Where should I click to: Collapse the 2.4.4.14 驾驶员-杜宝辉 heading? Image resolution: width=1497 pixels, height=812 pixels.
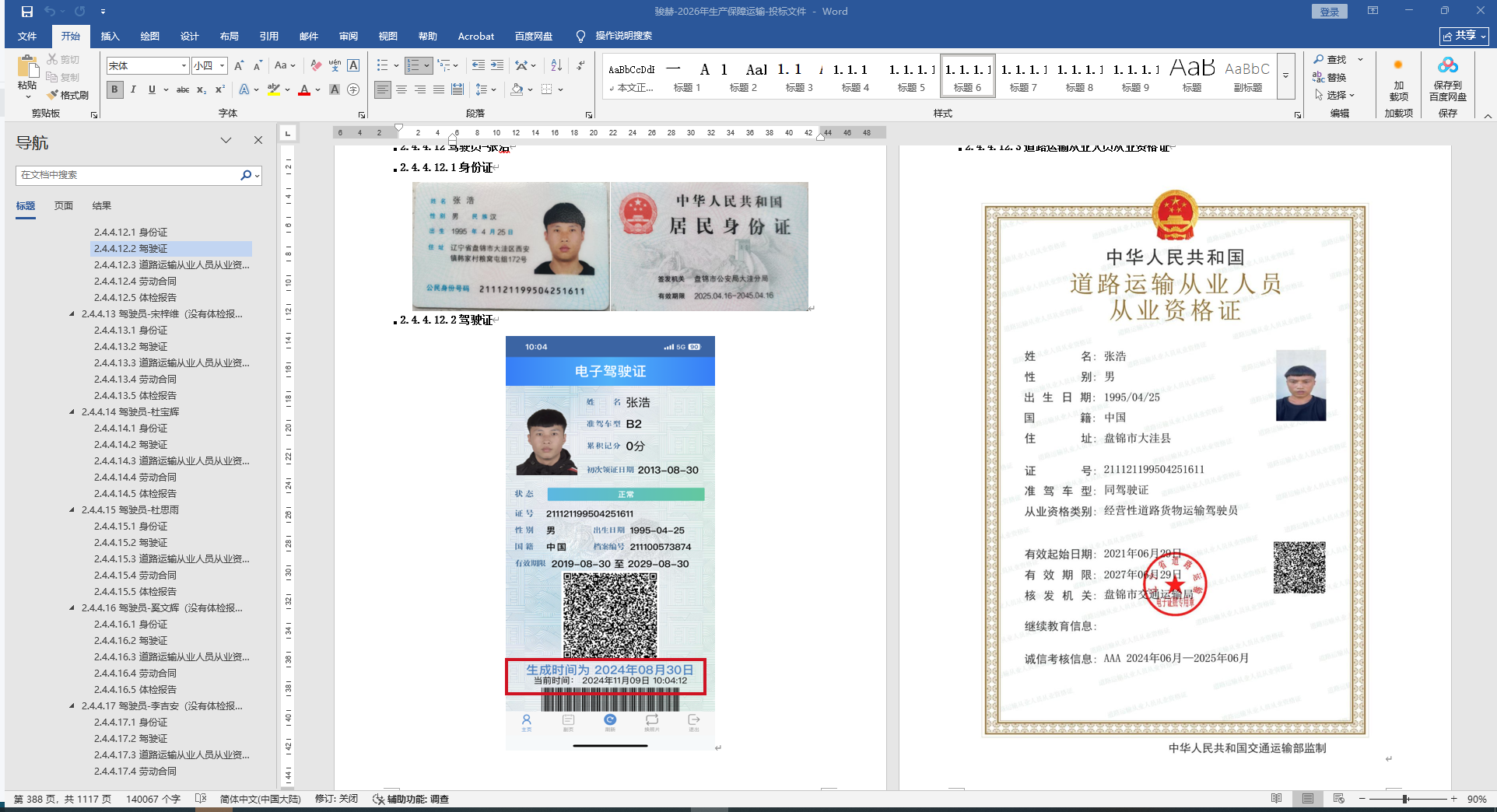click(x=72, y=412)
